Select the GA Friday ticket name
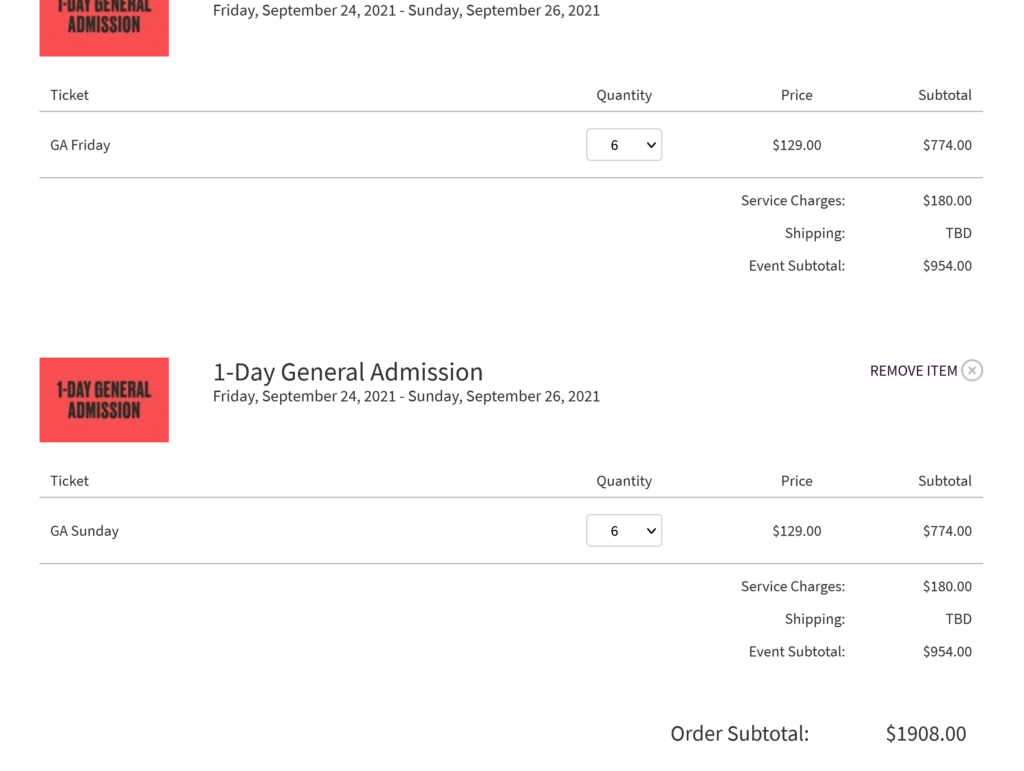 [80, 145]
